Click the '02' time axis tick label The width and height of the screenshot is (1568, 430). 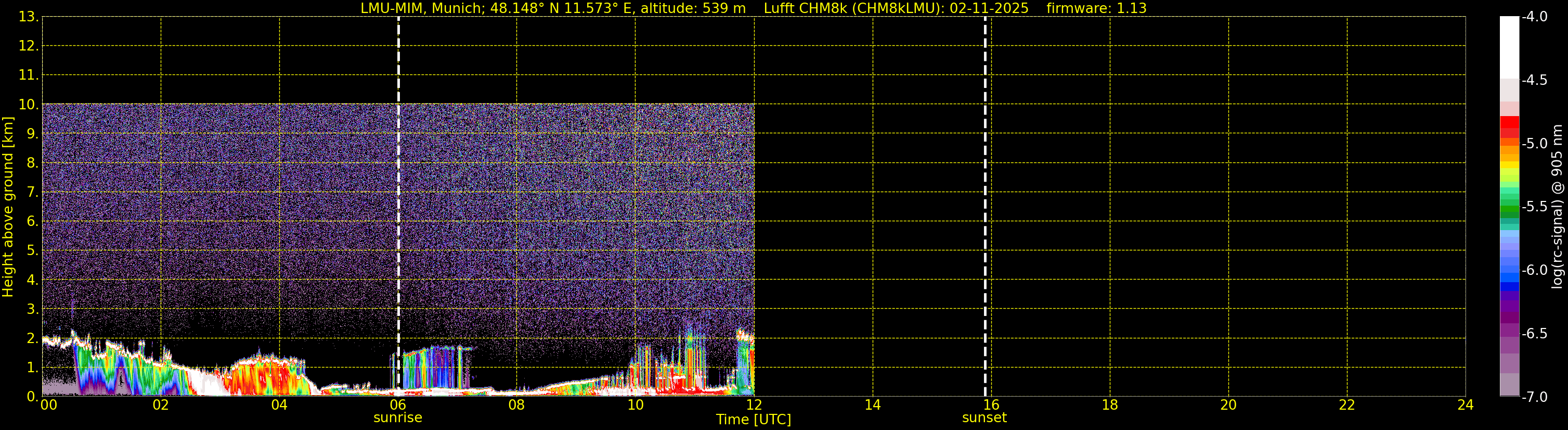pyautogui.click(x=161, y=404)
